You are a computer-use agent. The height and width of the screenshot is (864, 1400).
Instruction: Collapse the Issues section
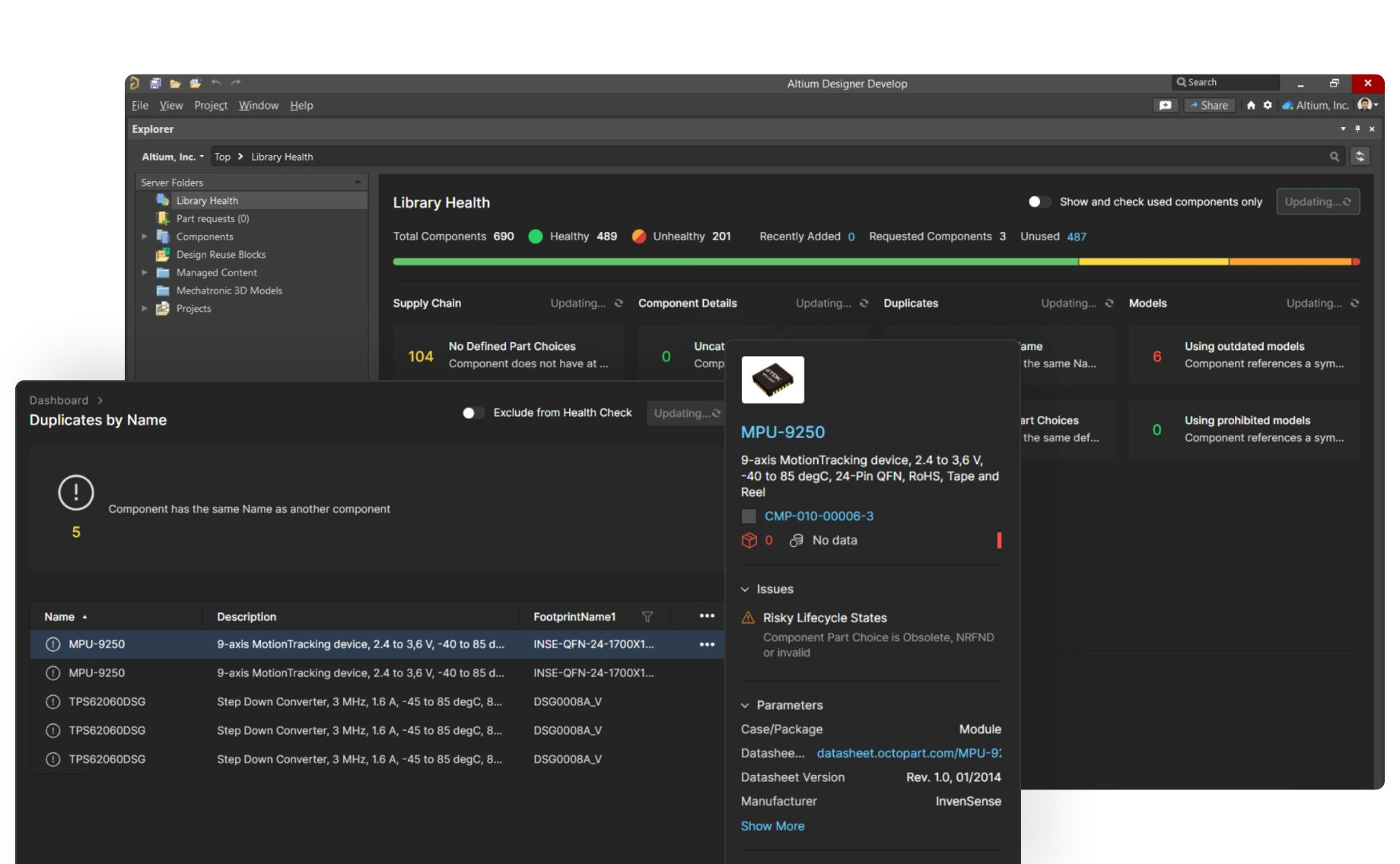pos(746,589)
